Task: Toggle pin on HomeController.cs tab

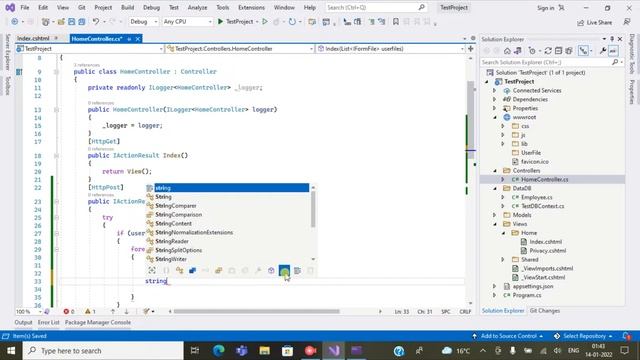Action: [129, 39]
